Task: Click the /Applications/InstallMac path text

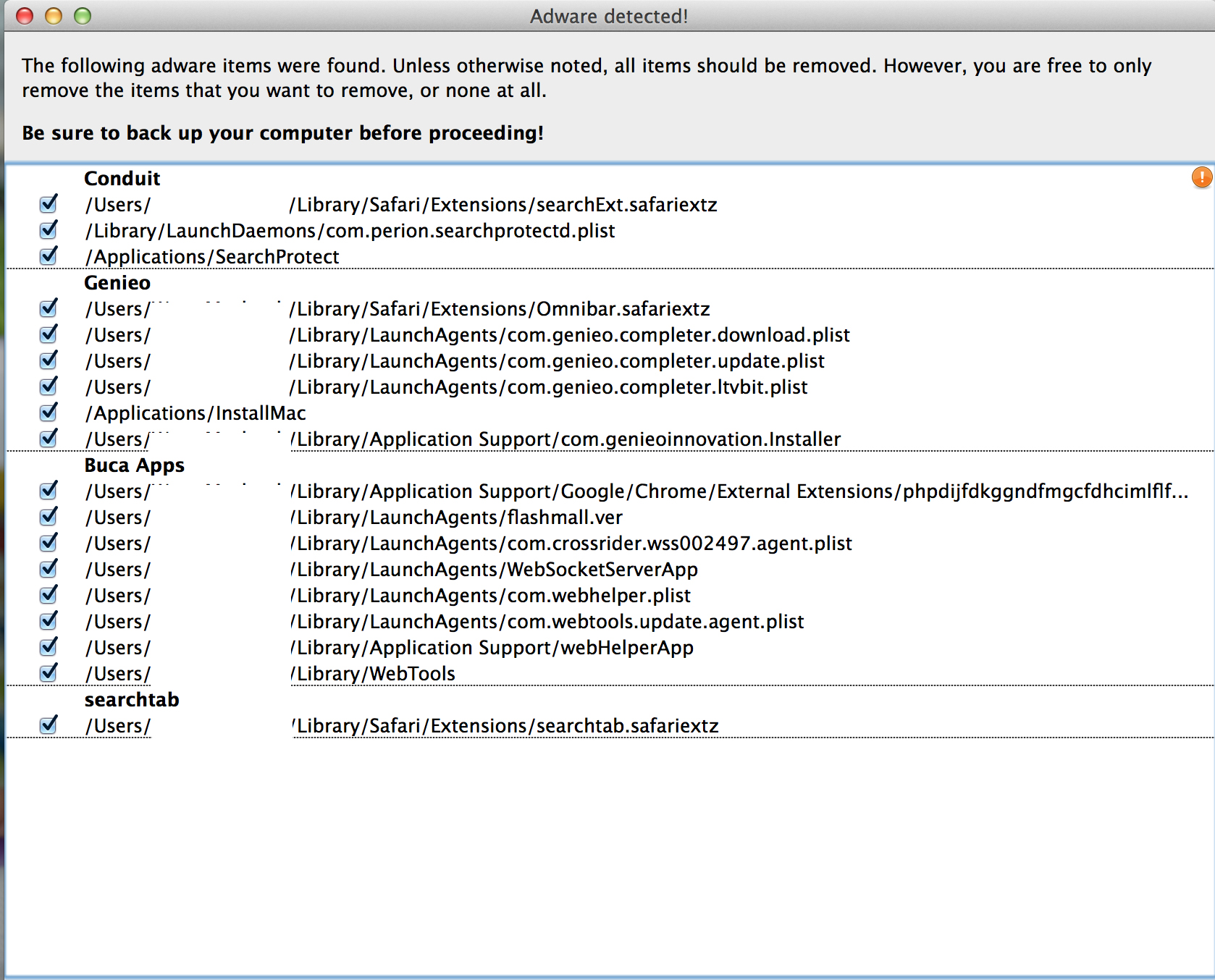Action: (196, 413)
